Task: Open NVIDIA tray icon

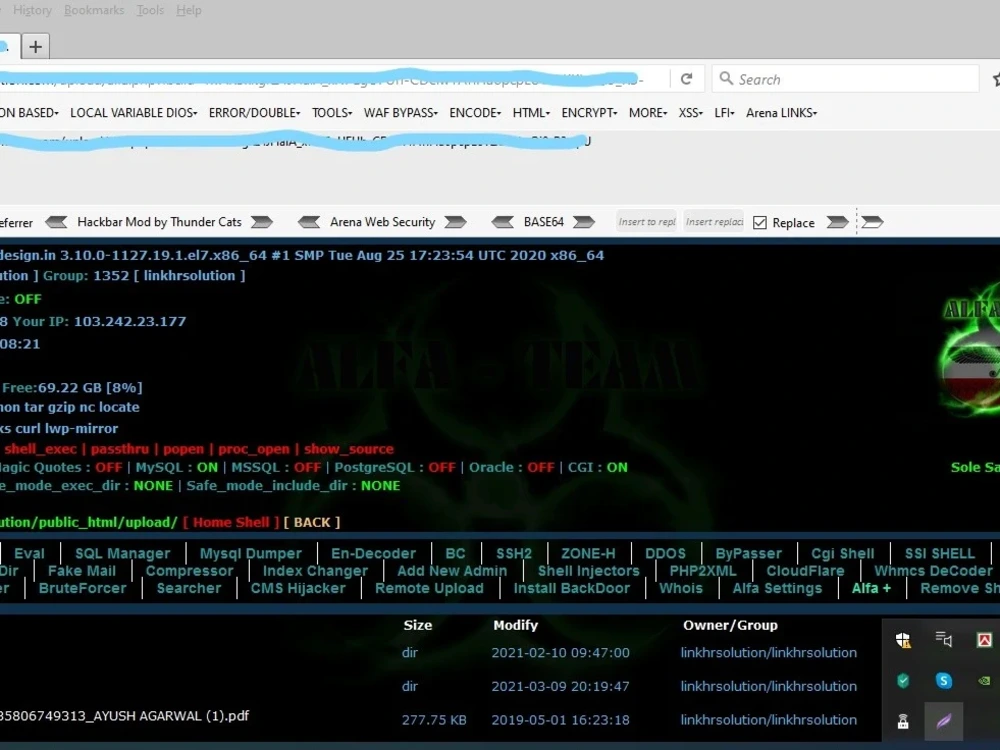Action: (x=984, y=680)
